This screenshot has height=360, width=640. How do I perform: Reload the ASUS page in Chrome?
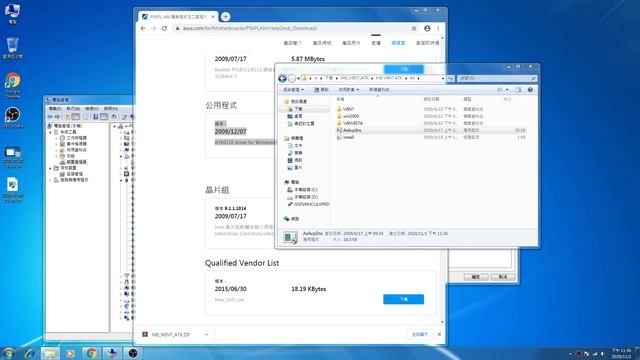[x=164, y=28]
